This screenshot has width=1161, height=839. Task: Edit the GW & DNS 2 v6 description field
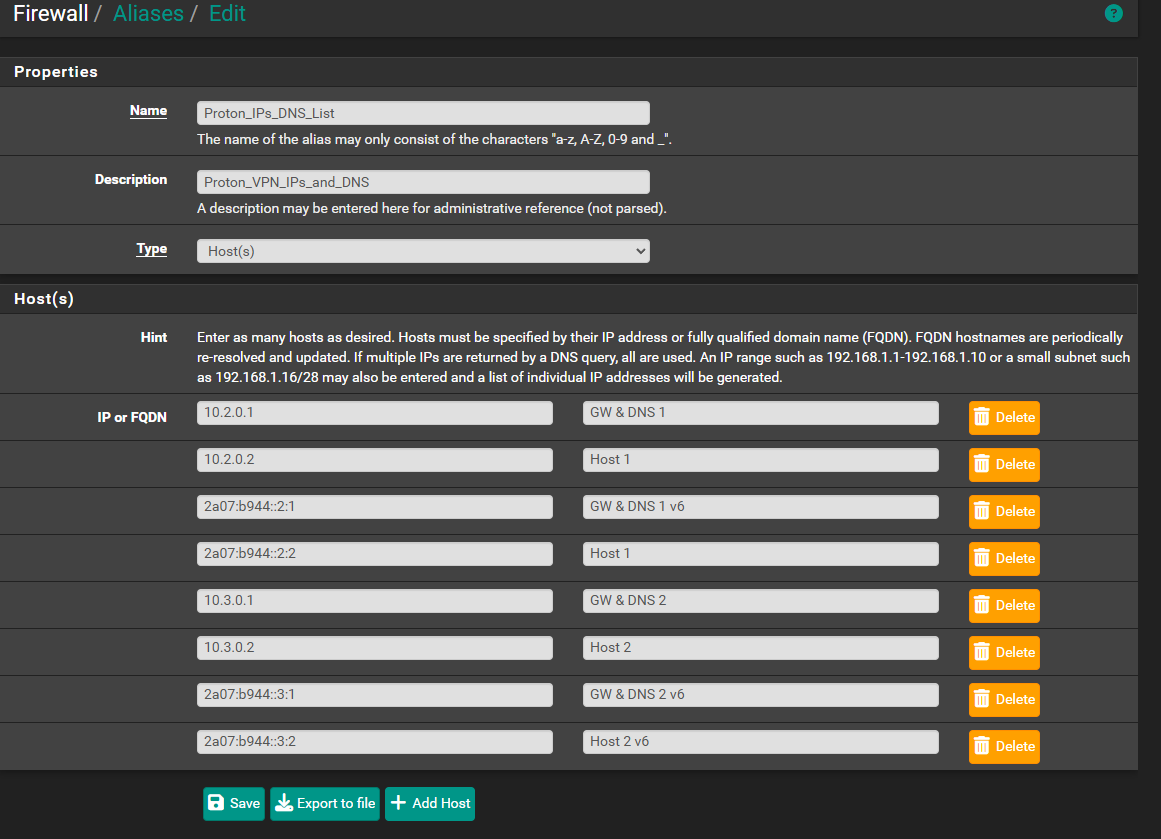pos(760,695)
